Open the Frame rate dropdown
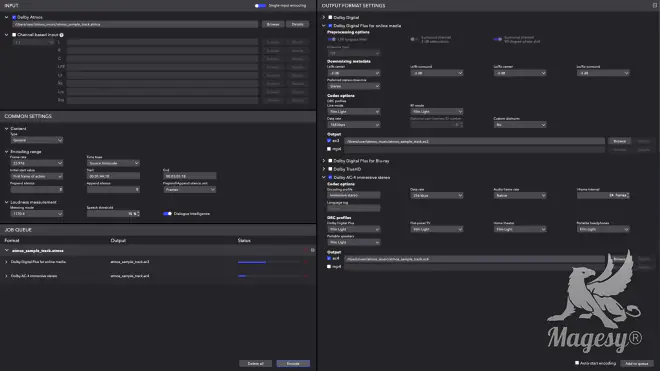Image resolution: width=660 pixels, height=371 pixels. pos(37,163)
